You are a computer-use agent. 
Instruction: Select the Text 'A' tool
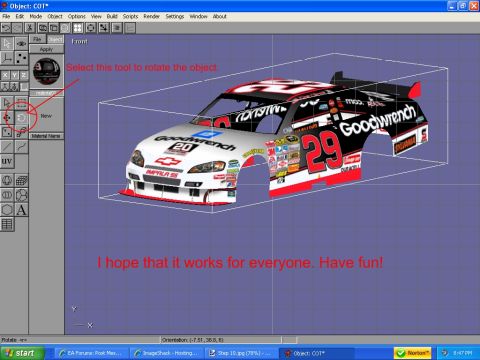[21, 210]
